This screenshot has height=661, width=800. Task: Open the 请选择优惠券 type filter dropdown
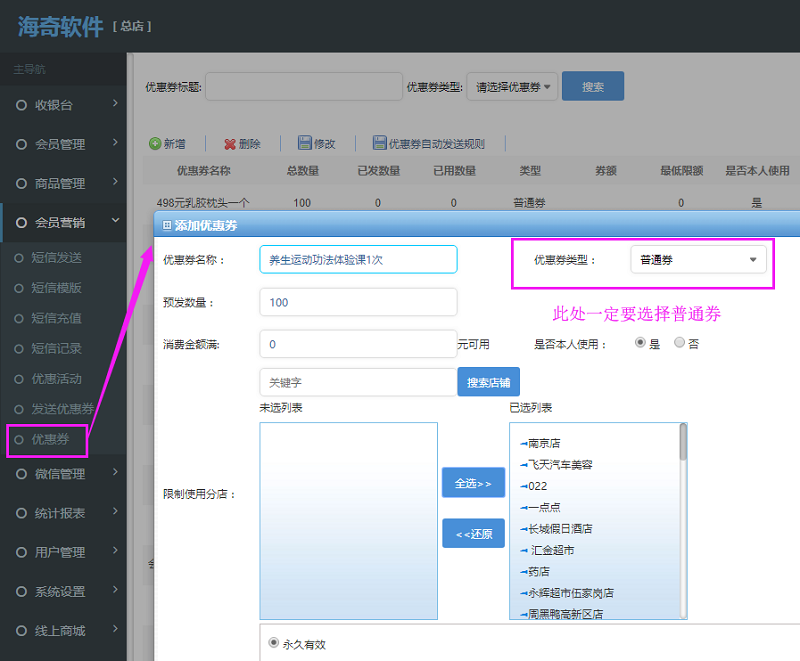point(512,86)
